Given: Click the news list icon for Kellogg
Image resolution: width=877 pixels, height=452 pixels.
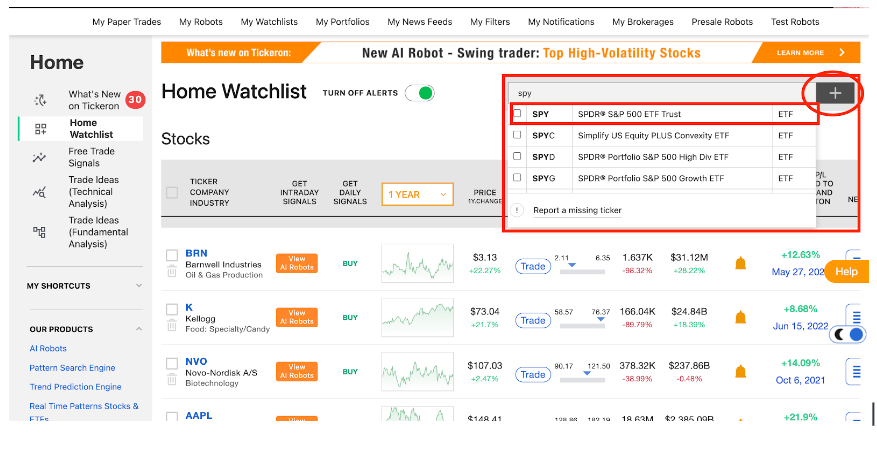Looking at the screenshot, I should click(x=856, y=318).
